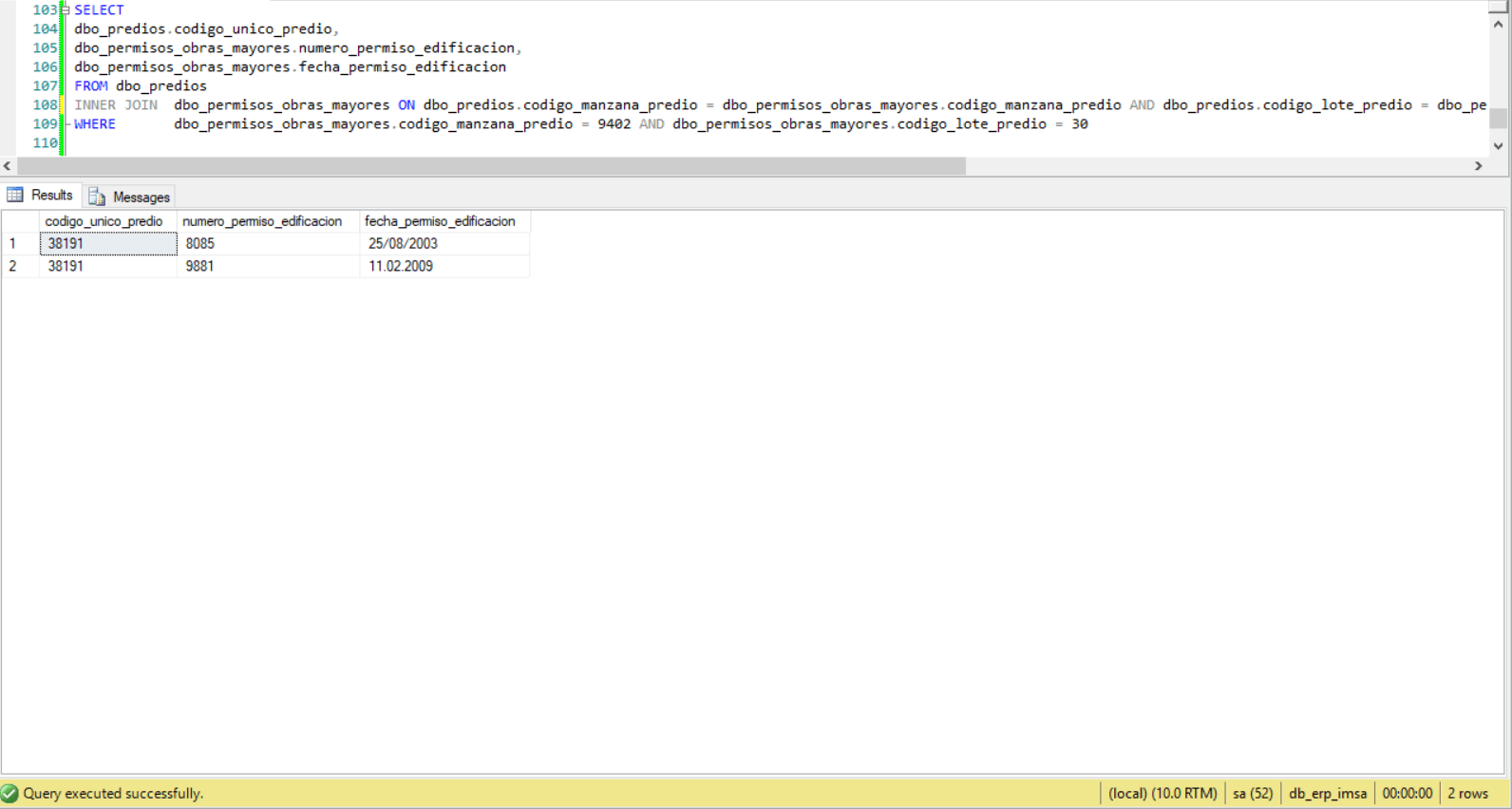Select date cell 25/08/2003
Image resolution: width=1512 pixels, height=809 pixels.
pos(444,244)
